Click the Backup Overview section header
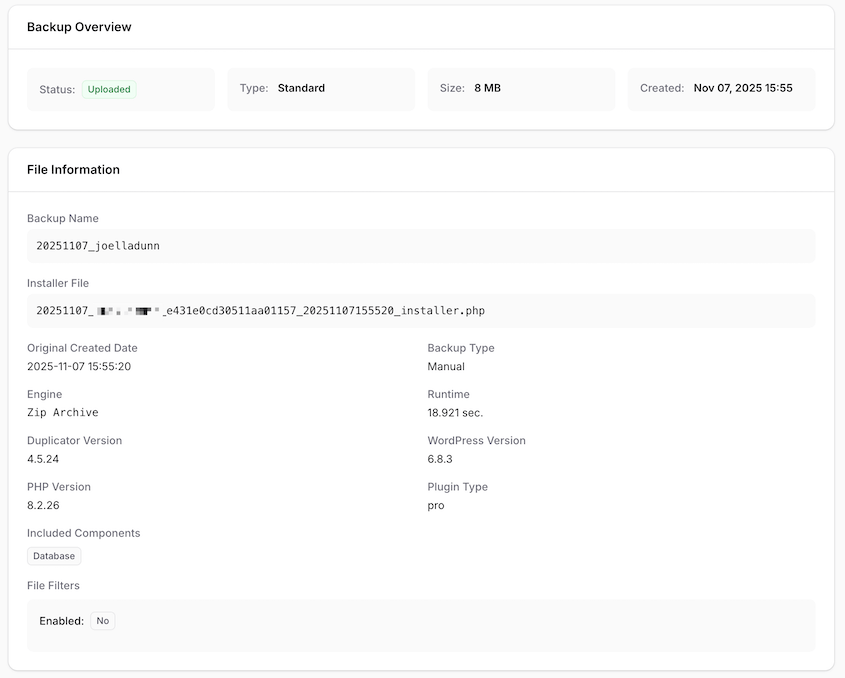 coord(79,27)
